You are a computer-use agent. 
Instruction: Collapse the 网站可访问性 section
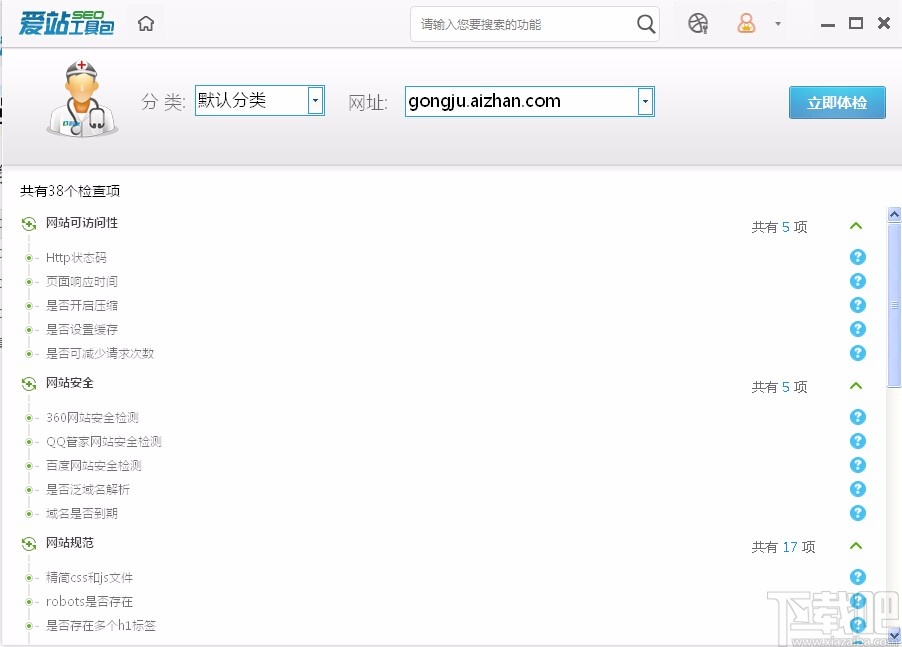(856, 227)
